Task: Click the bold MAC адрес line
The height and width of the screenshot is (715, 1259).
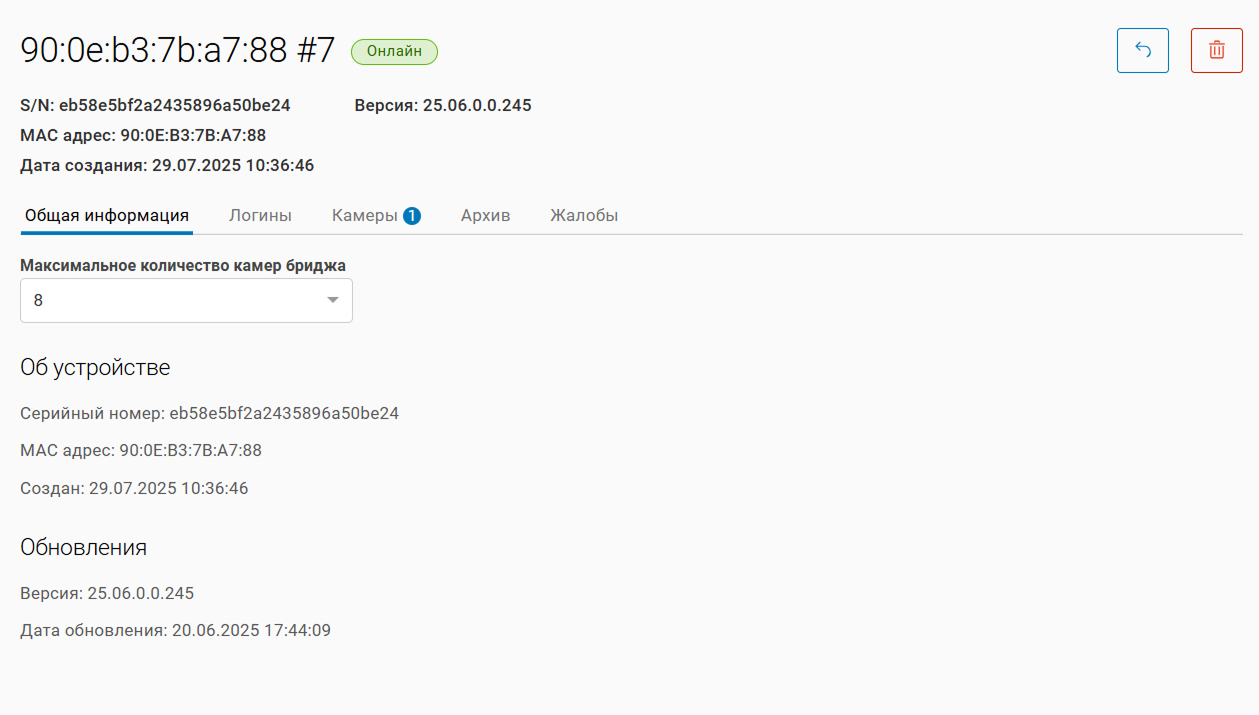Action: tap(143, 135)
